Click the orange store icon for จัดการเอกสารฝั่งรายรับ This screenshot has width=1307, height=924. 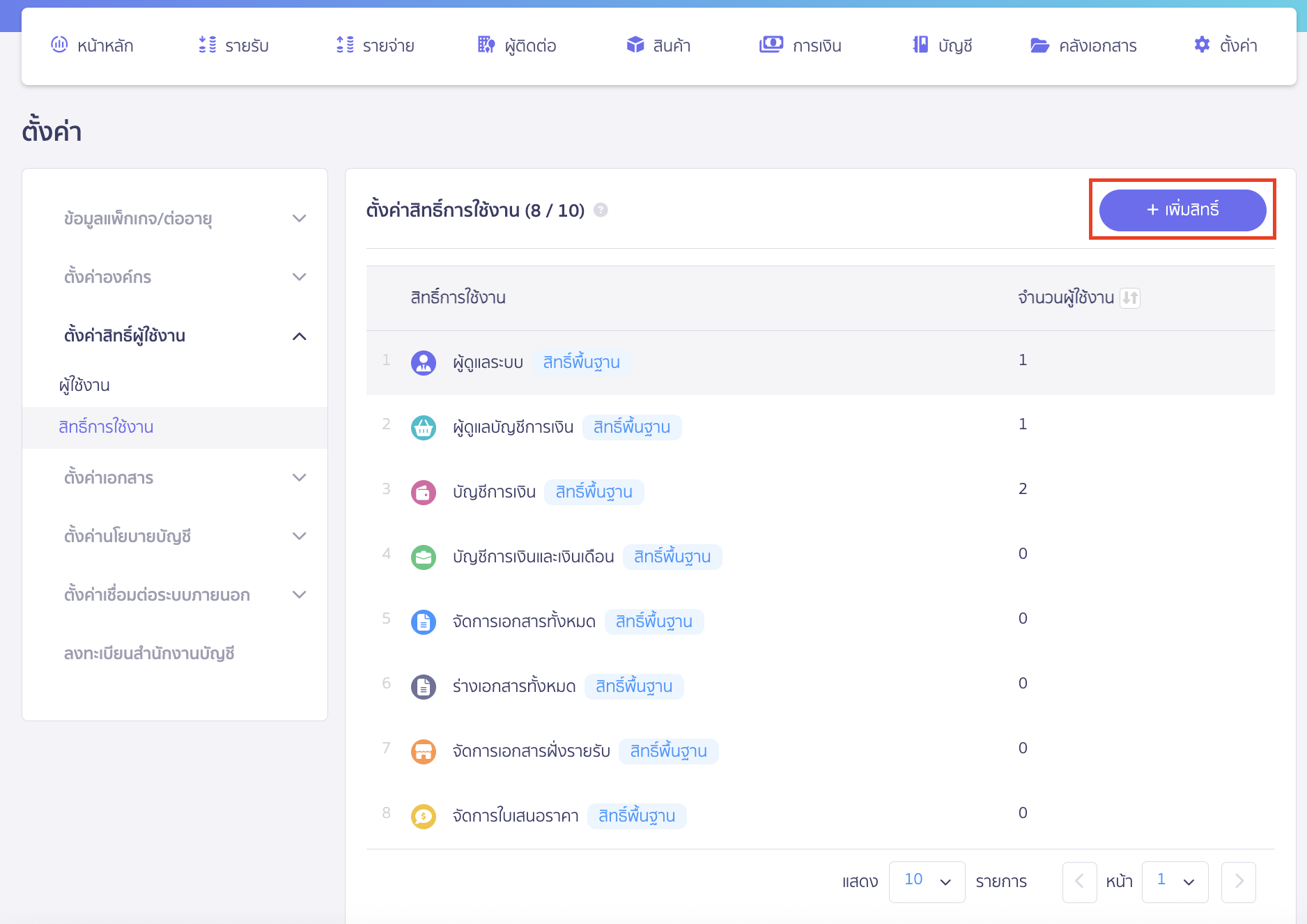pyautogui.click(x=423, y=751)
